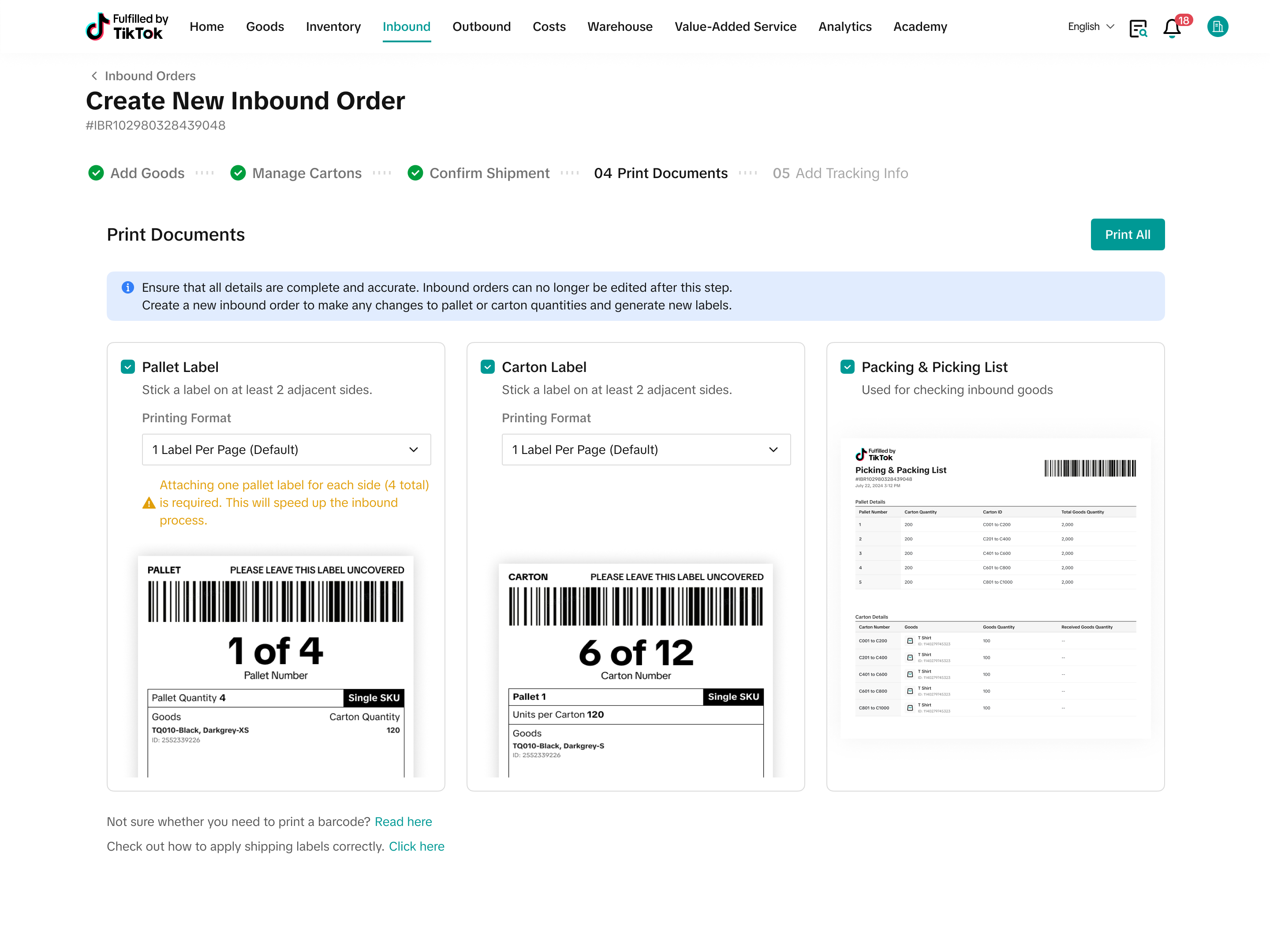Screen dimensions: 1270x952
Task: Expand the English language selector
Action: [x=1090, y=27]
